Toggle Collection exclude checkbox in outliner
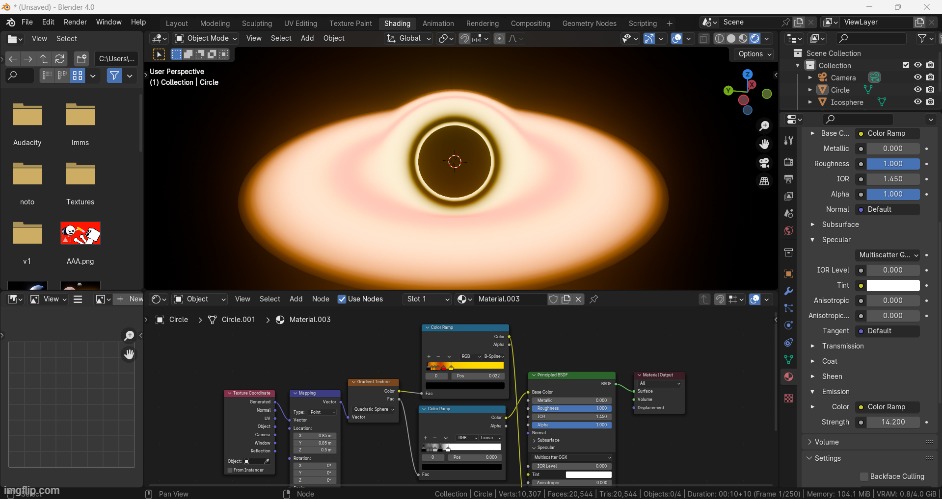The width and height of the screenshot is (942, 499). tap(906, 65)
